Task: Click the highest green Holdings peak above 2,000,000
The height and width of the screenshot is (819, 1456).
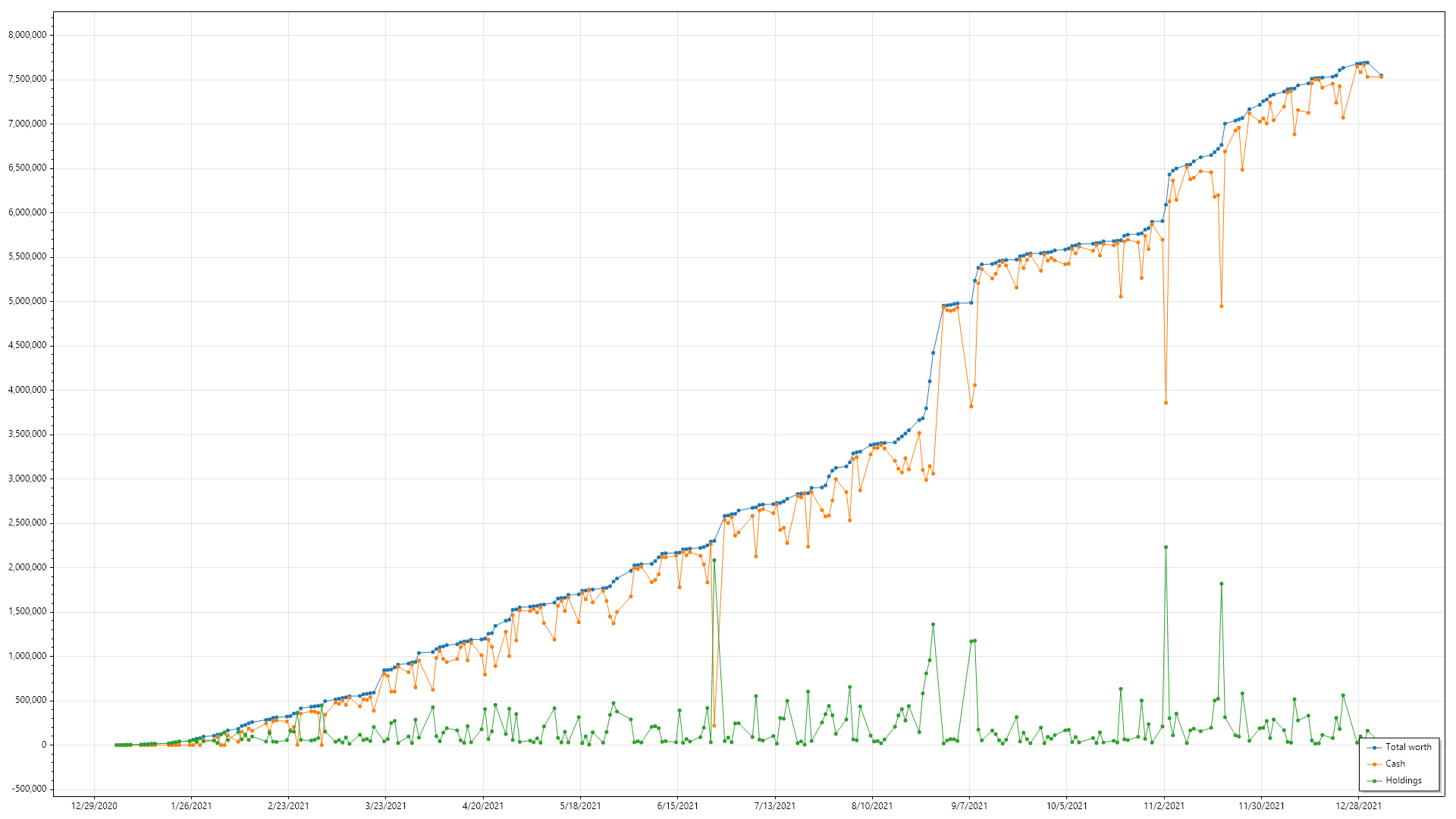Action: (1166, 548)
